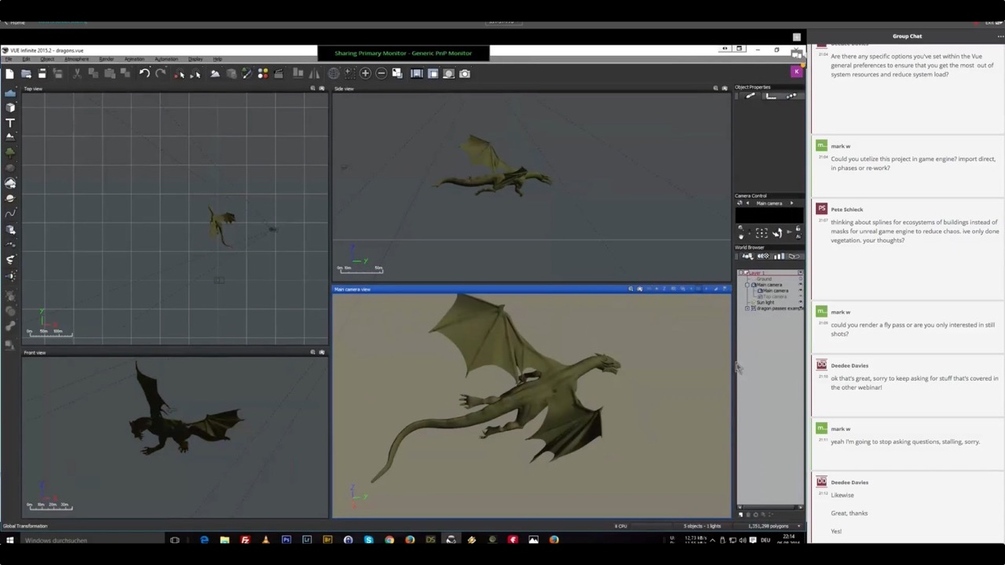Screen dimensions: 1005x565
Task: Expand the dragon object in World Browser
Action: [x=747, y=308]
